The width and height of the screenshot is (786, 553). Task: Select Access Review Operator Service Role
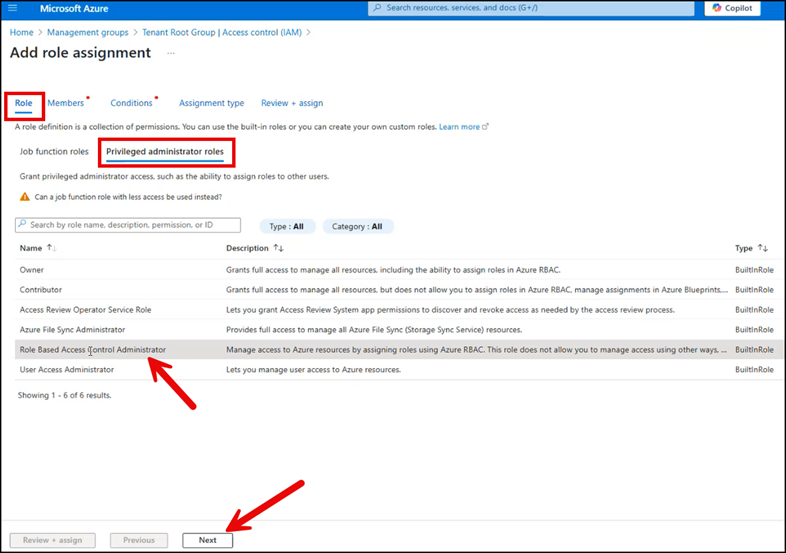(399, 310)
